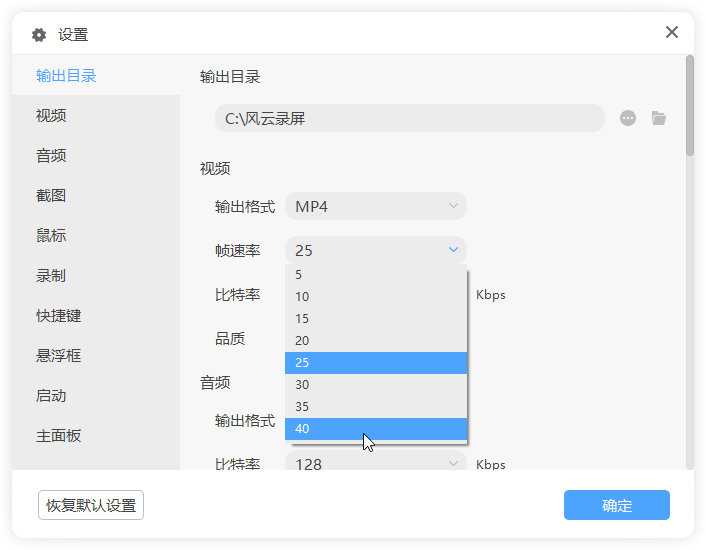The height and width of the screenshot is (550, 706).
Task: Click the more options ellipsis icon
Action: coord(628,118)
